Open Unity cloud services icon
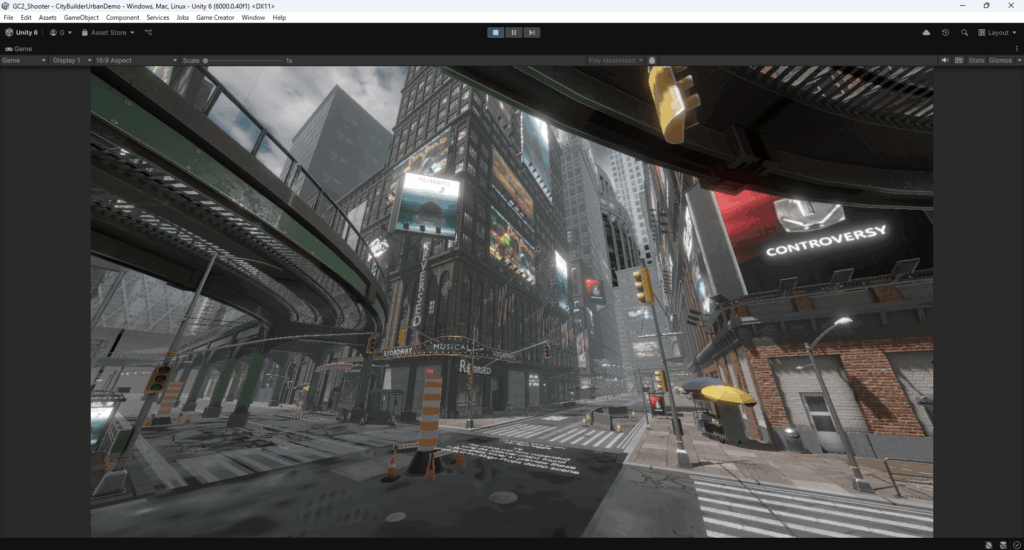Screen dimensions: 1024x550 pyautogui.click(x=926, y=32)
